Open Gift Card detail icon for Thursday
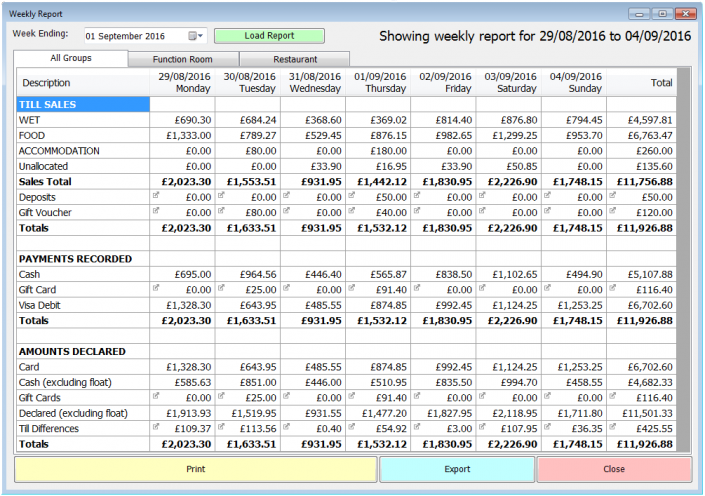Image resolution: width=705 pixels, height=496 pixels. tap(351, 288)
